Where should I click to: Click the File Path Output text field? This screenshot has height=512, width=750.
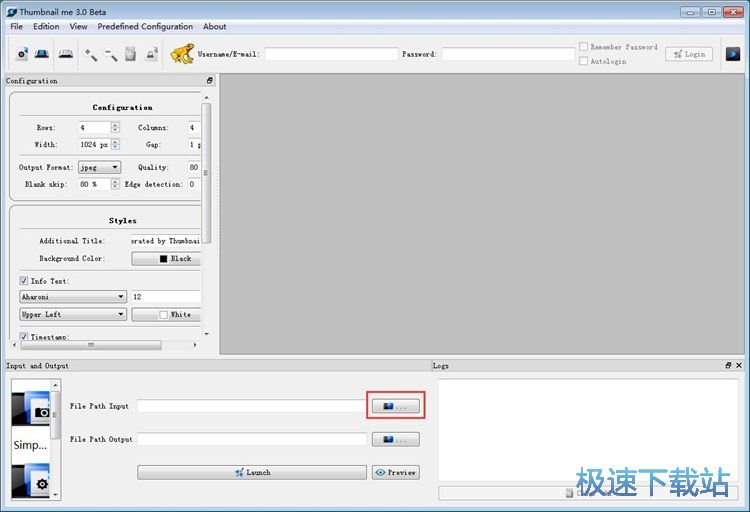252,439
